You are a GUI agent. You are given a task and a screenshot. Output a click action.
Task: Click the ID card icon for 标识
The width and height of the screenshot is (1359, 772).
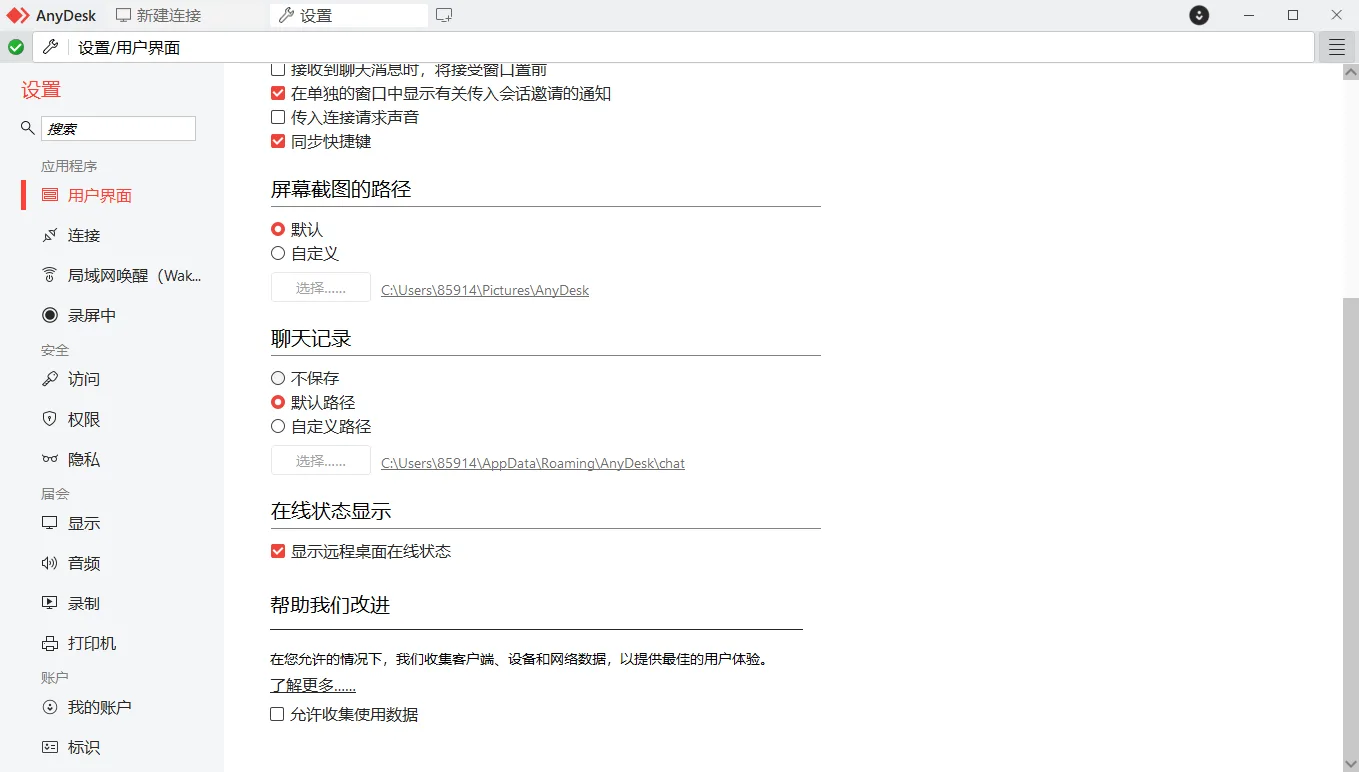tap(49, 747)
